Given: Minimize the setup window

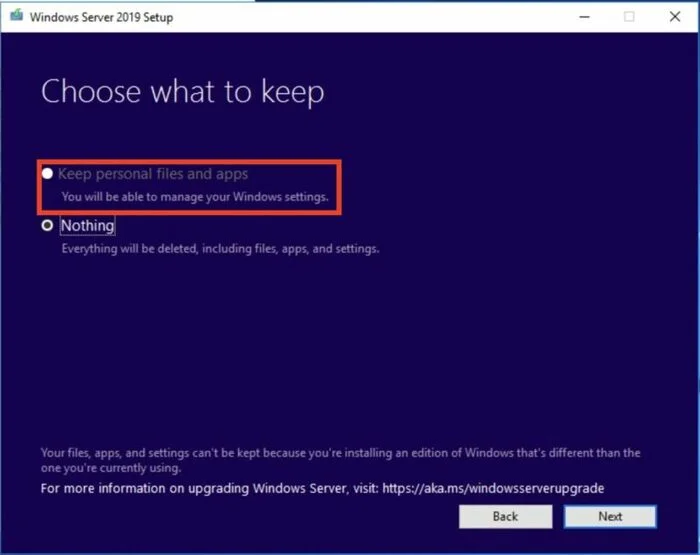Looking at the screenshot, I should 584,17.
